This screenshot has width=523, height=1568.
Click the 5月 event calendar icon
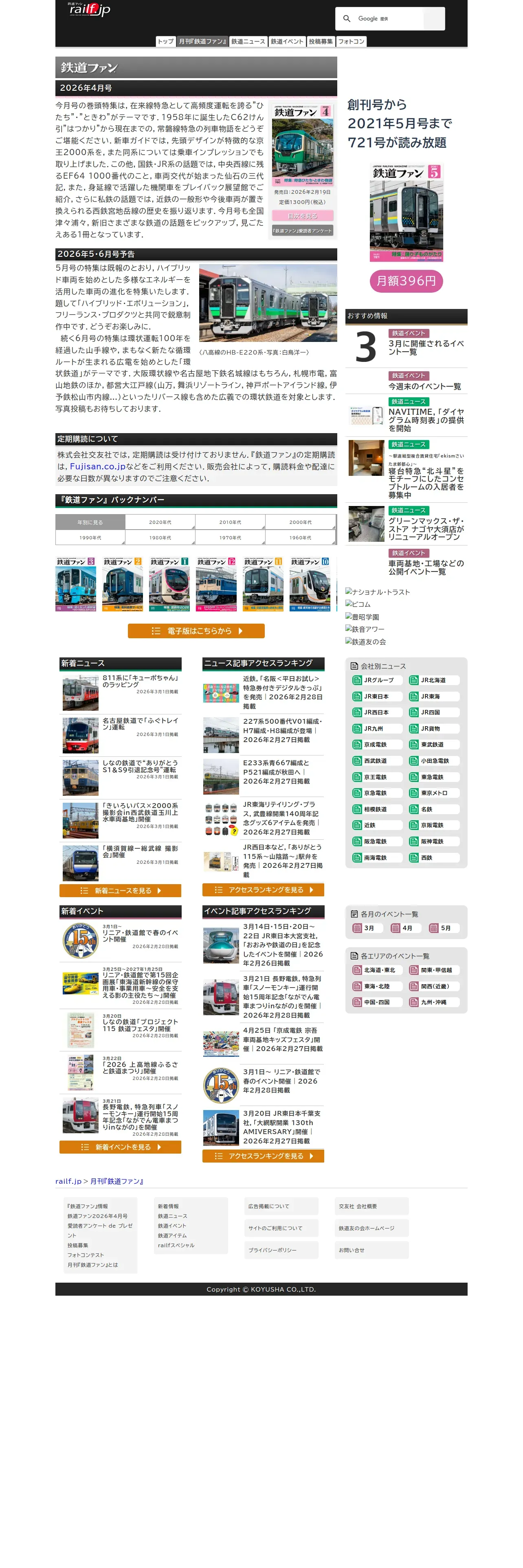pyautogui.click(x=434, y=928)
